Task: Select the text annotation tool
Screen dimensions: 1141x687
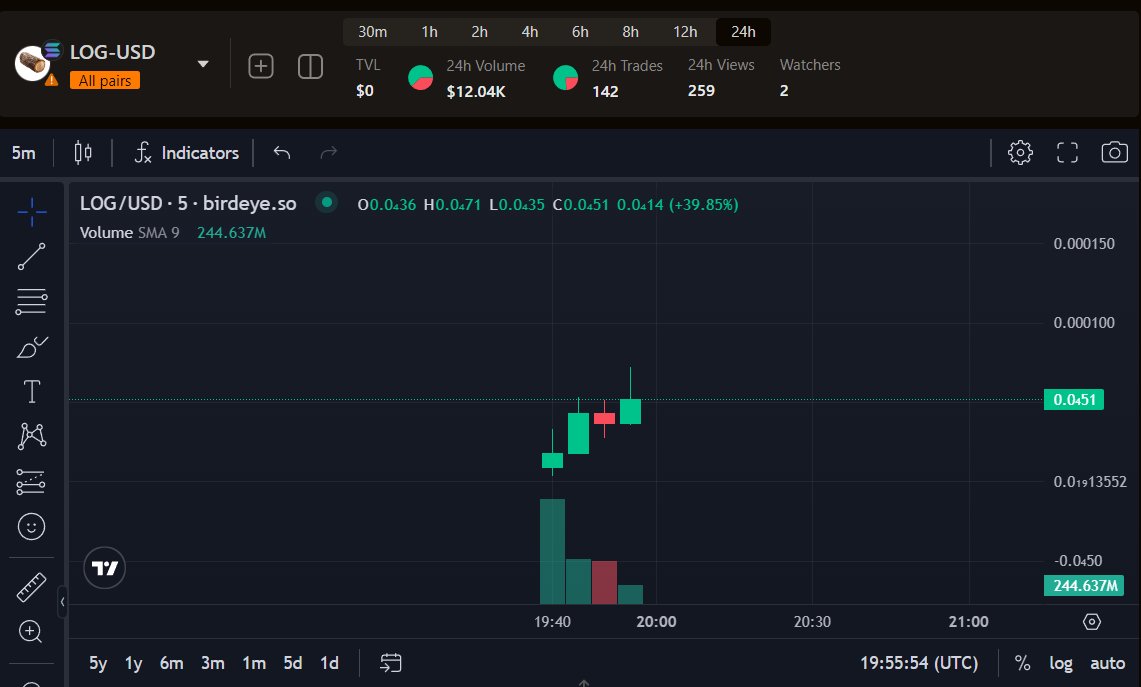Action: 30,391
